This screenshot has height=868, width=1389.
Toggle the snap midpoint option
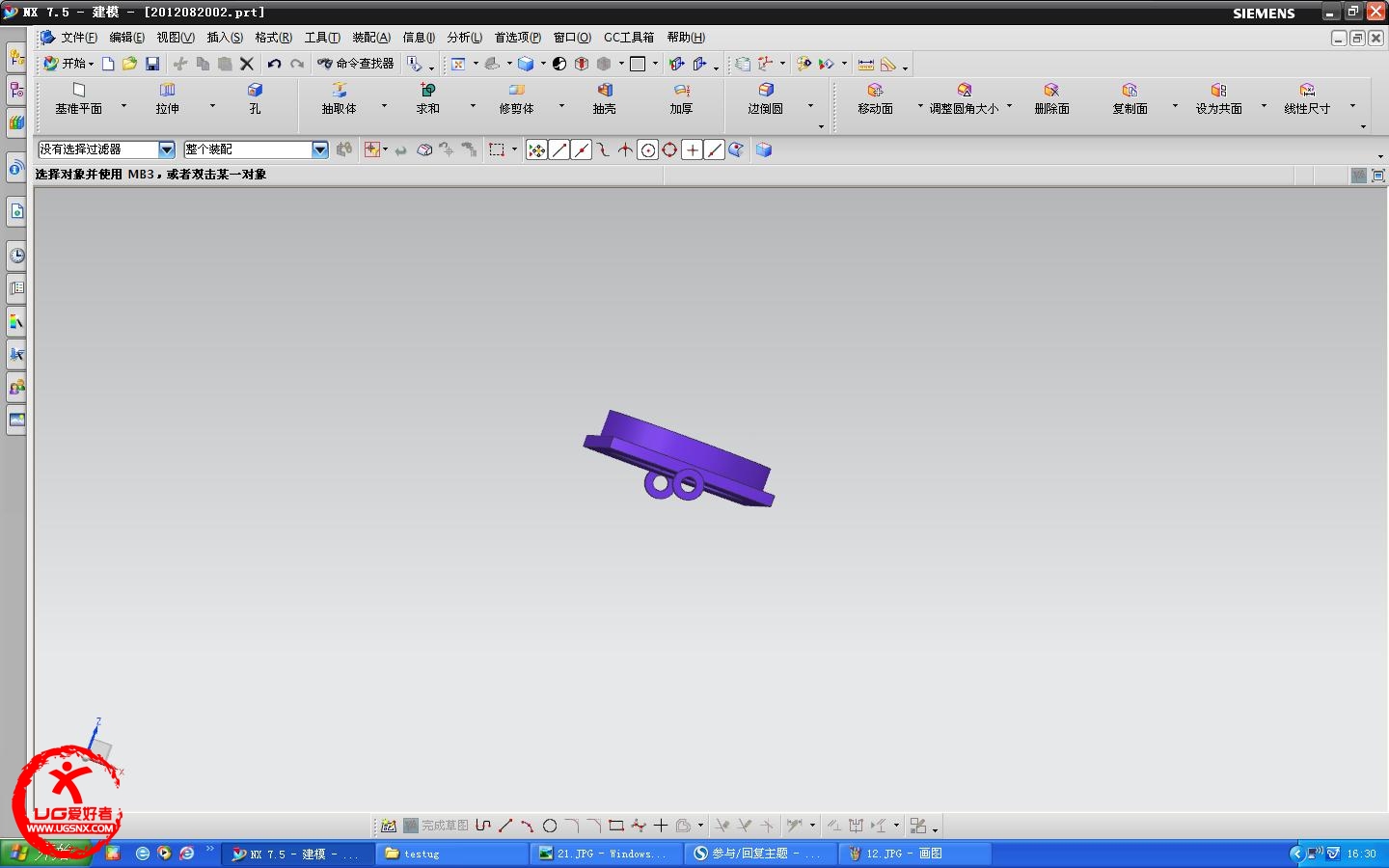(x=582, y=149)
